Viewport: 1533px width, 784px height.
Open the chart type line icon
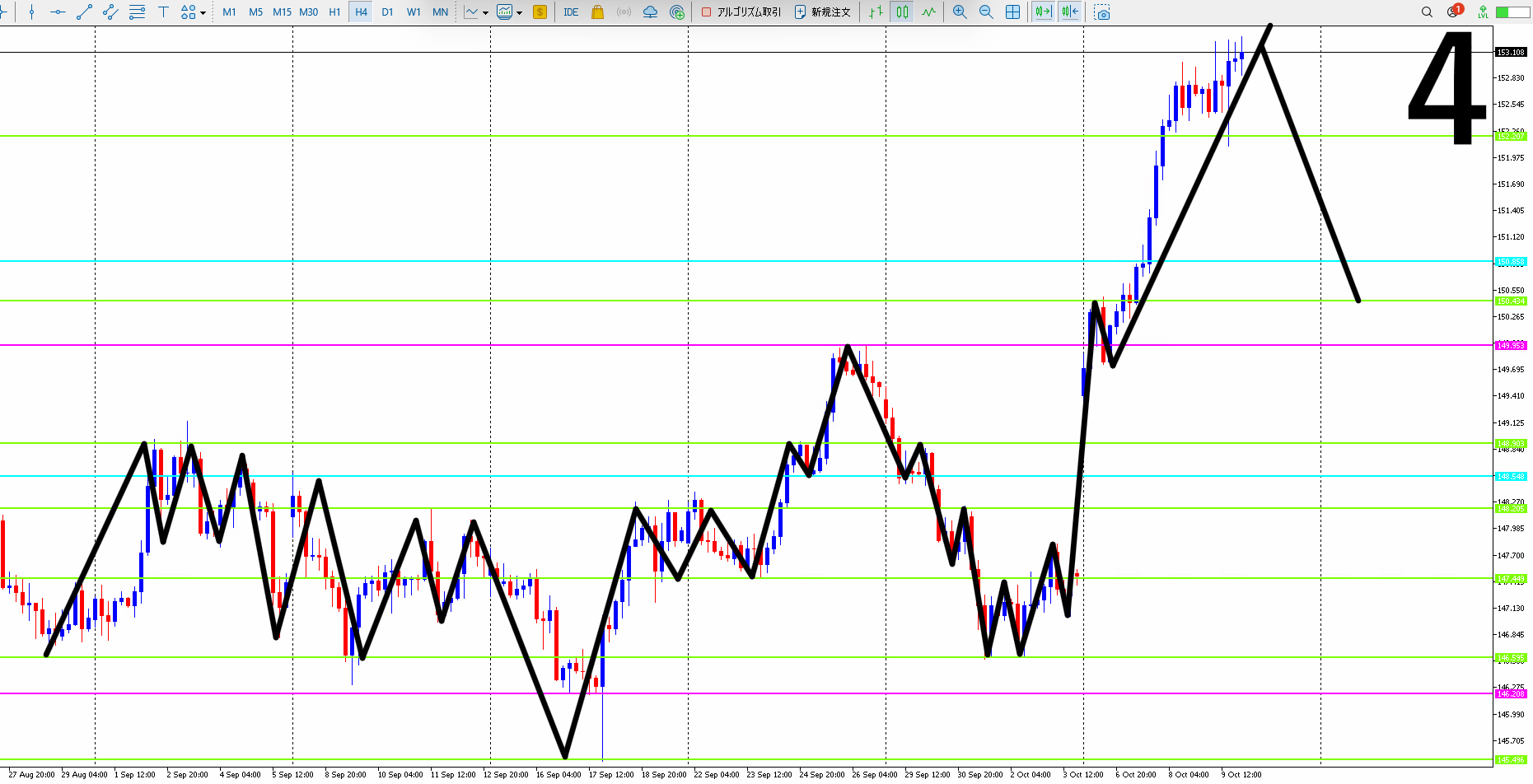click(471, 12)
